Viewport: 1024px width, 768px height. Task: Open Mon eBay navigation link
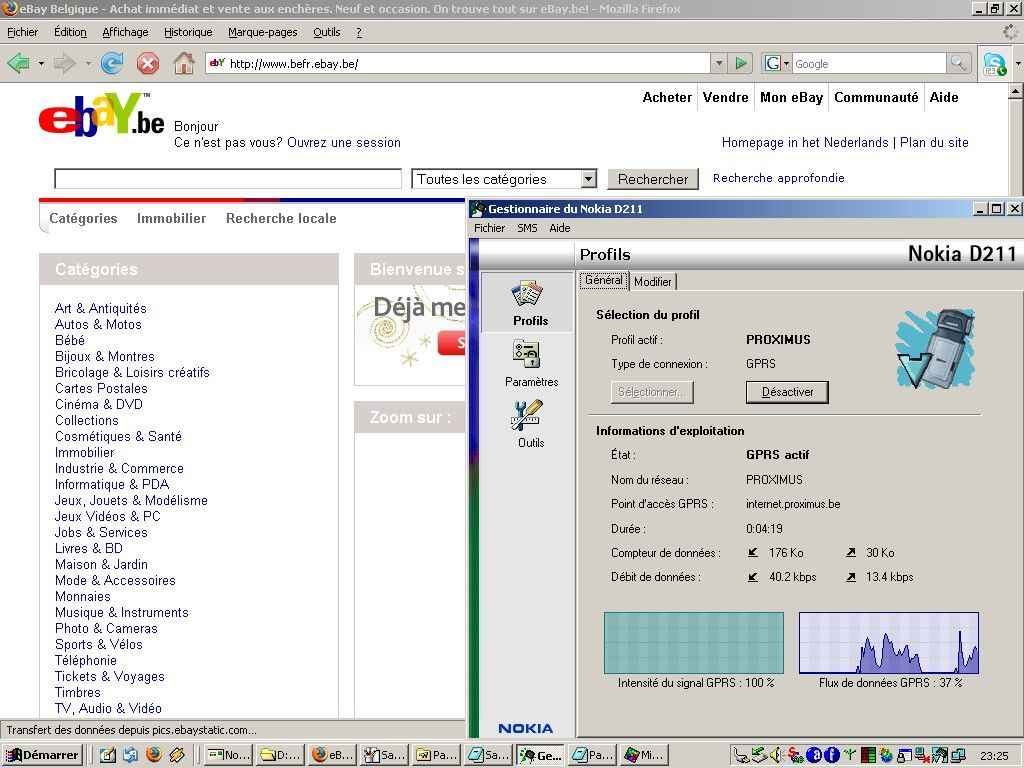pos(791,97)
